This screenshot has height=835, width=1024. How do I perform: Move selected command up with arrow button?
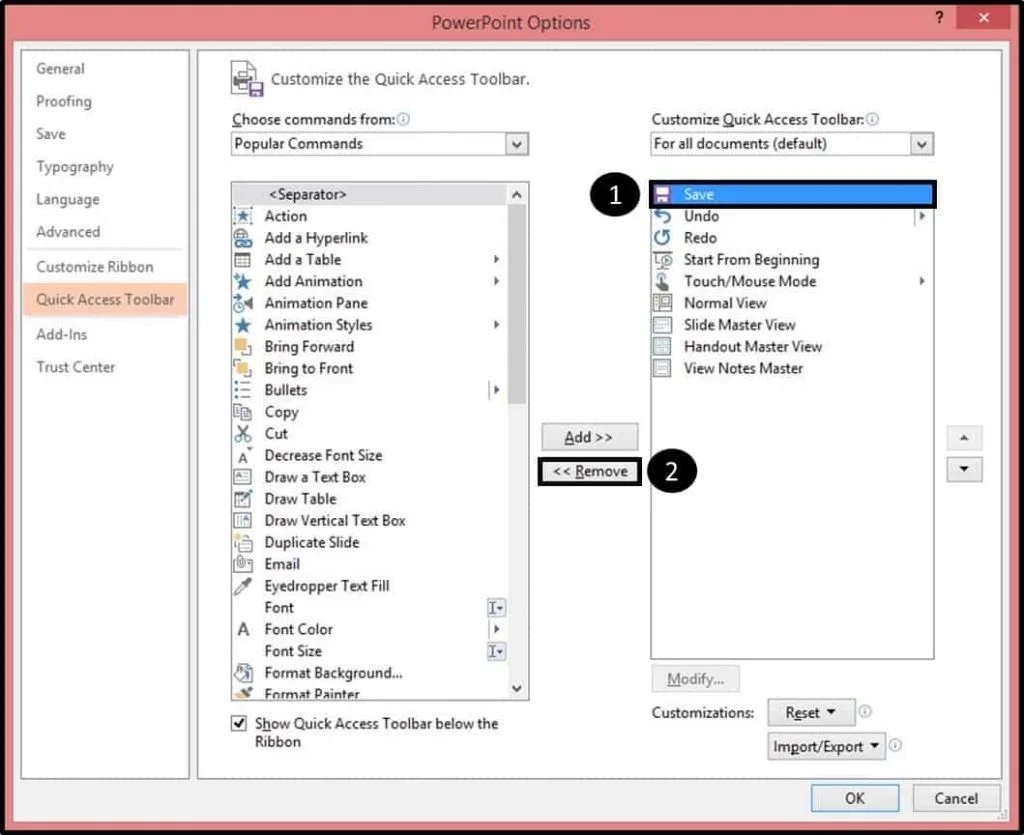click(x=964, y=438)
